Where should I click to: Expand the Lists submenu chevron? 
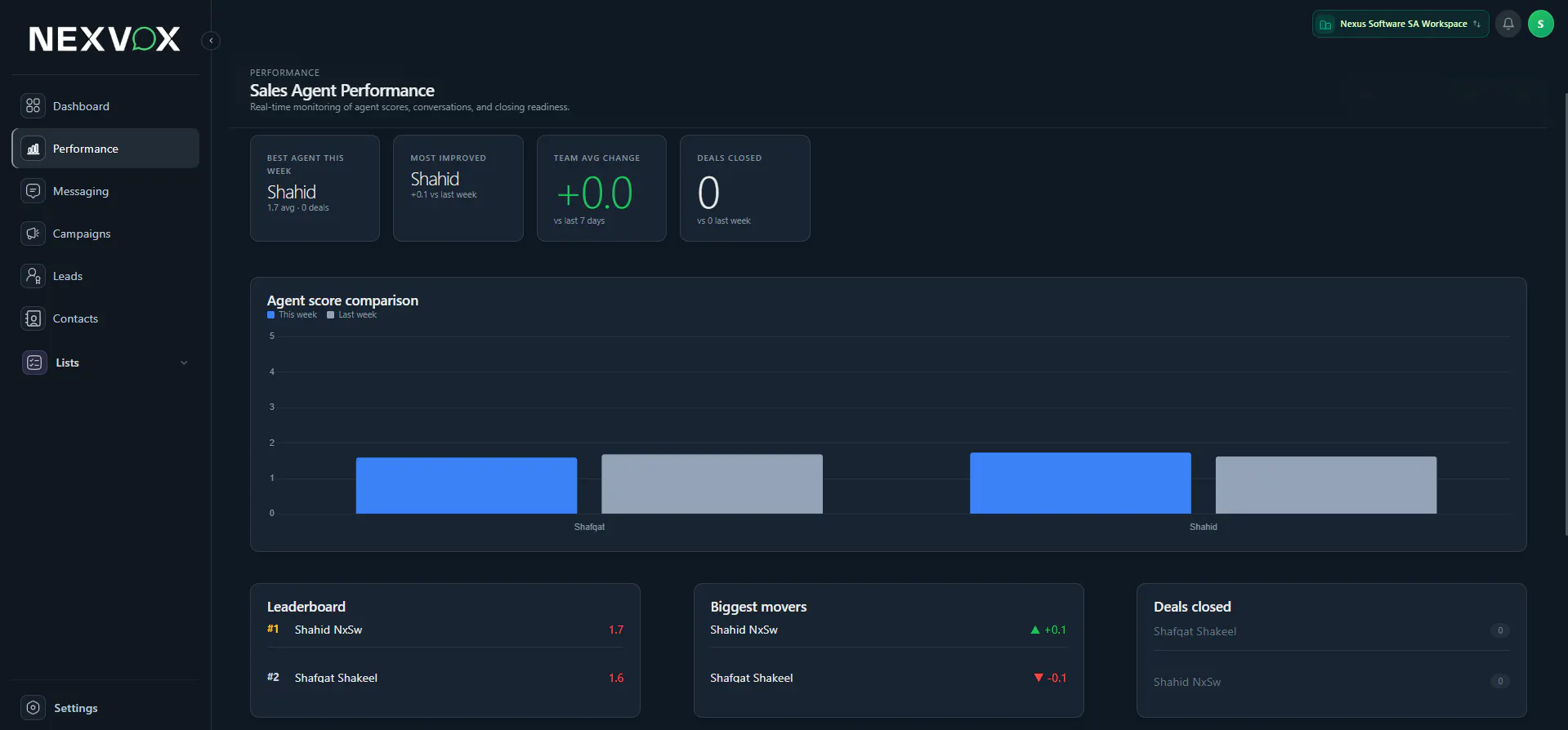[184, 363]
